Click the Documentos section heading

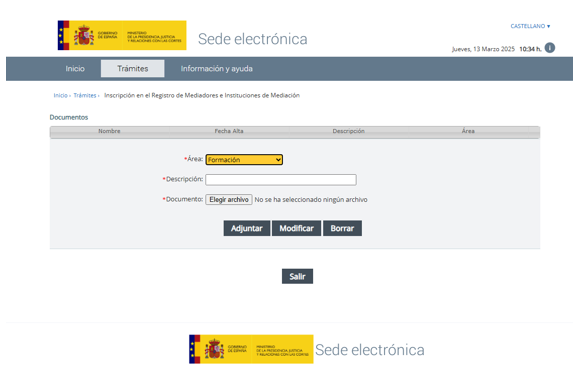[69, 117]
